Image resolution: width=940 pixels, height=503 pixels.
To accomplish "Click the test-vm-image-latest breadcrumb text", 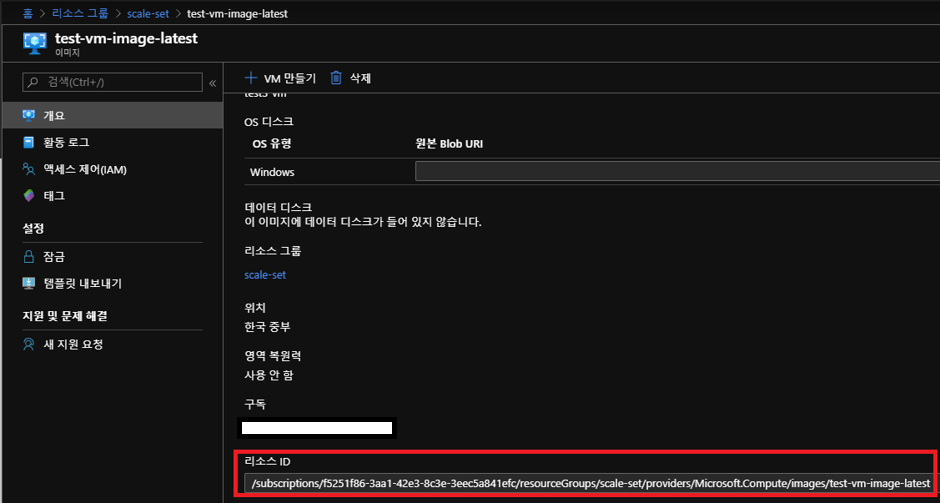I will (x=237, y=13).
